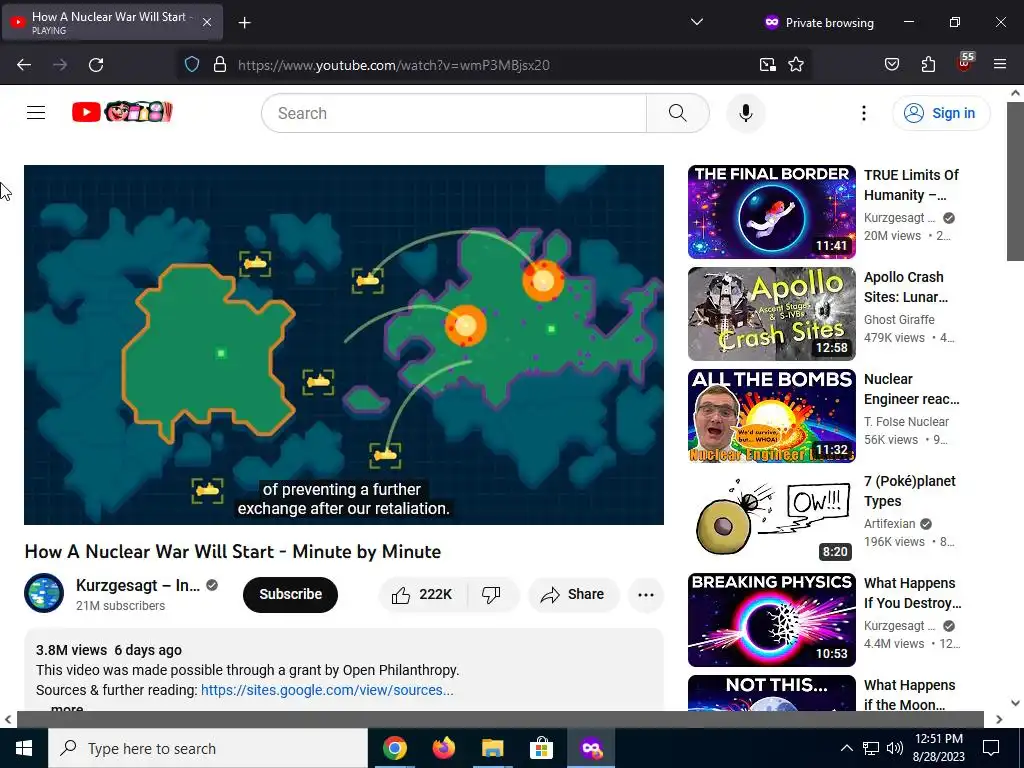
Task: Open 'Nuclear Engineer reac...' title
Action: [x=911, y=389]
